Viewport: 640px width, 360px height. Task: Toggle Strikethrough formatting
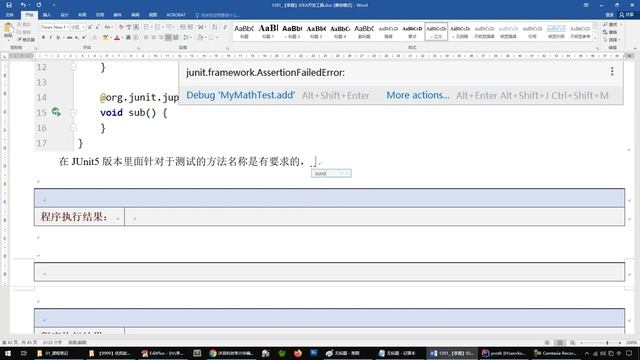[x=69, y=38]
